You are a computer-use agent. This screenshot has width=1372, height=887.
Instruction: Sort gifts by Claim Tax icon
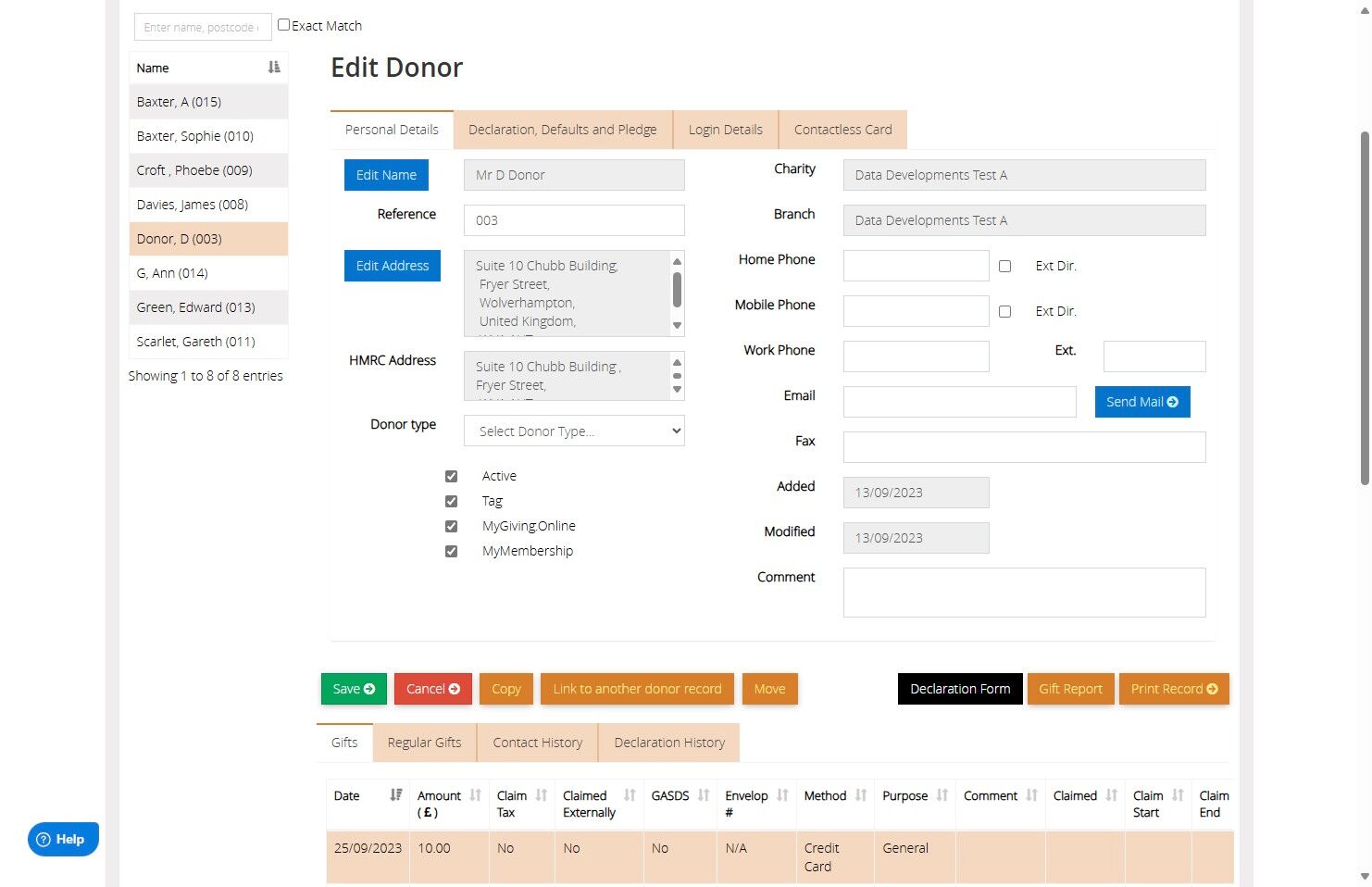tap(542, 795)
